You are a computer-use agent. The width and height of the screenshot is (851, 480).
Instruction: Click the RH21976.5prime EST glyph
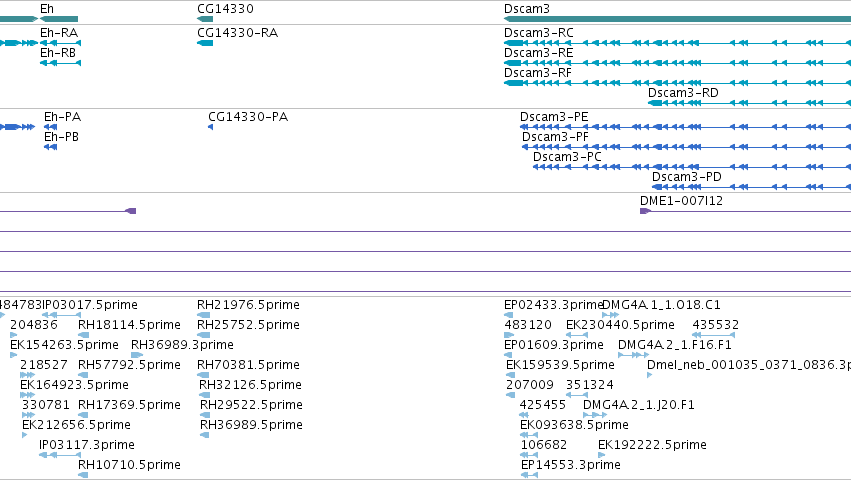(204, 315)
